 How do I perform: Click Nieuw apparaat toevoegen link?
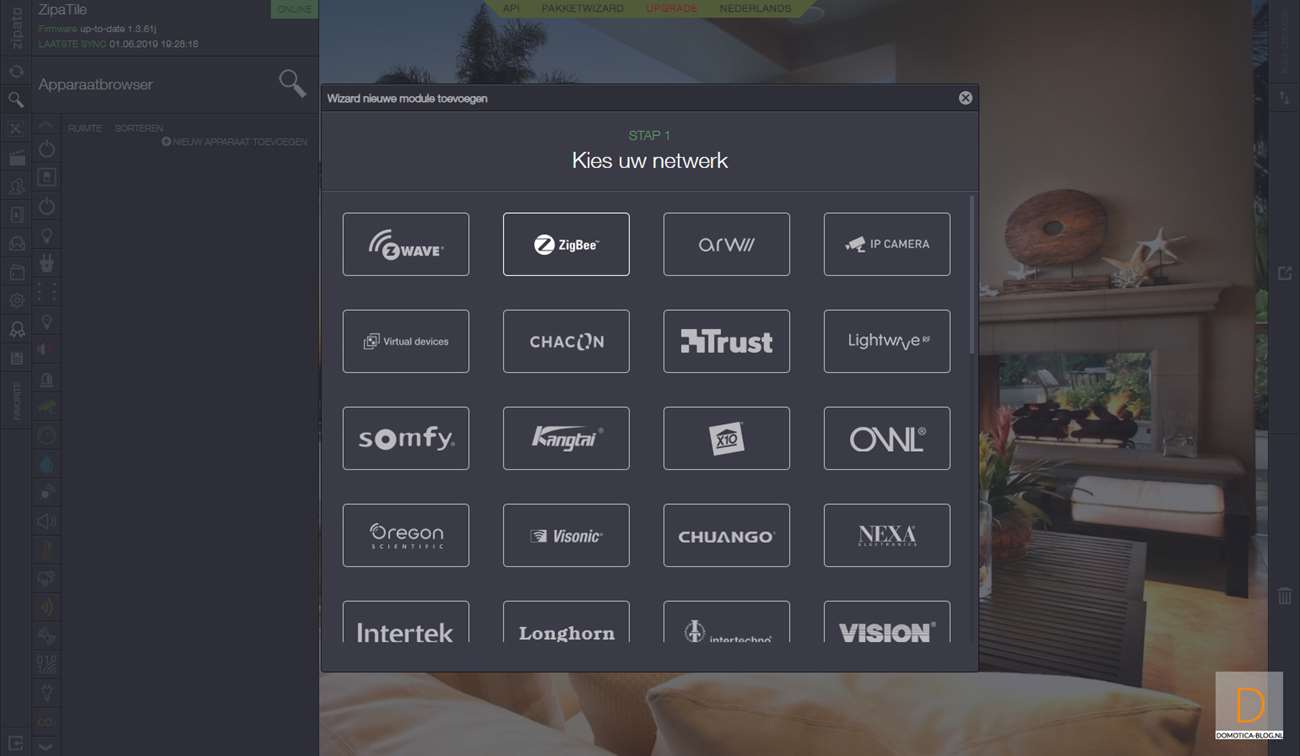click(235, 142)
